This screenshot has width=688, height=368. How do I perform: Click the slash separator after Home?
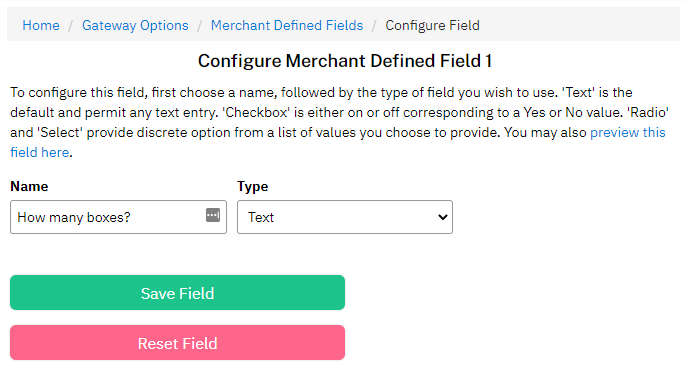tap(71, 25)
